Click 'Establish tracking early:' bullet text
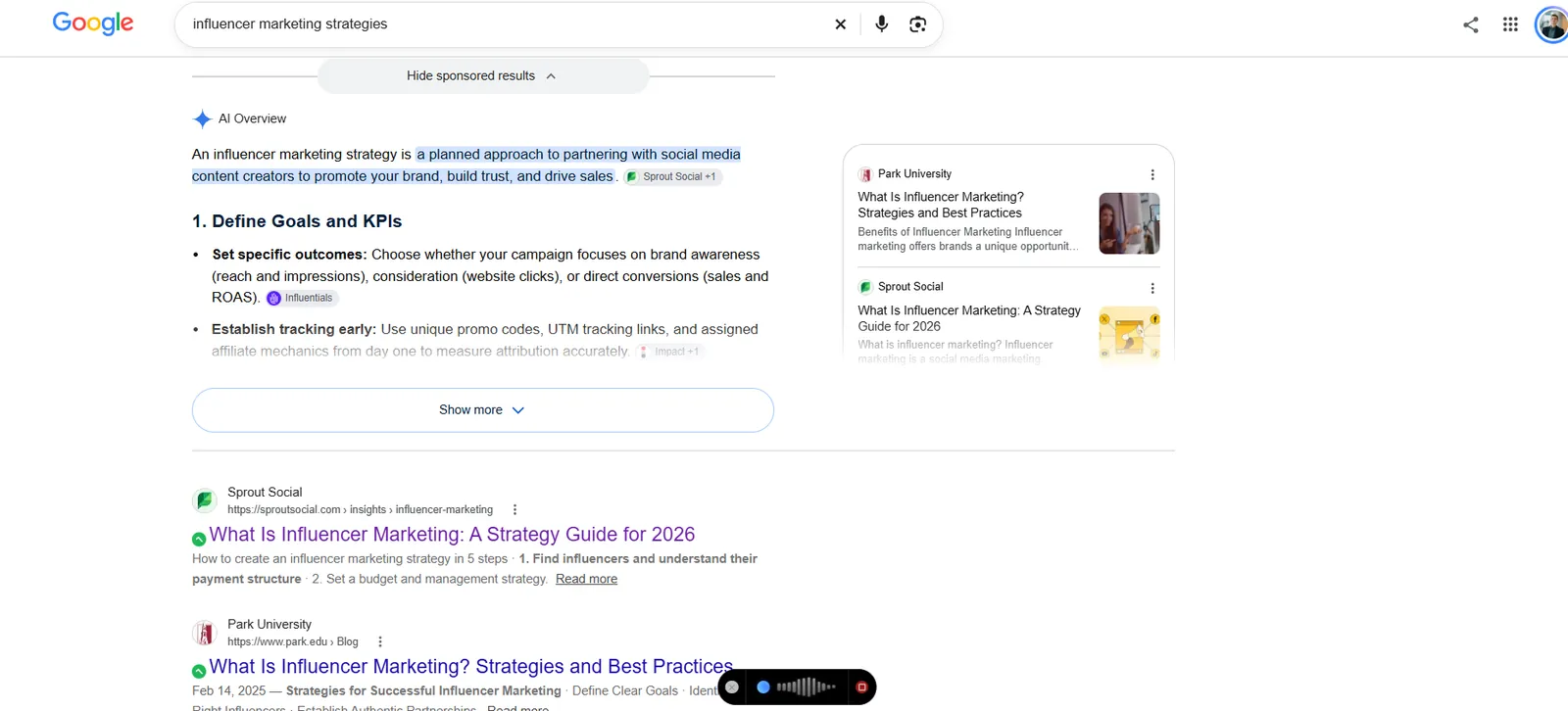This screenshot has height=711, width=1568. click(x=294, y=329)
